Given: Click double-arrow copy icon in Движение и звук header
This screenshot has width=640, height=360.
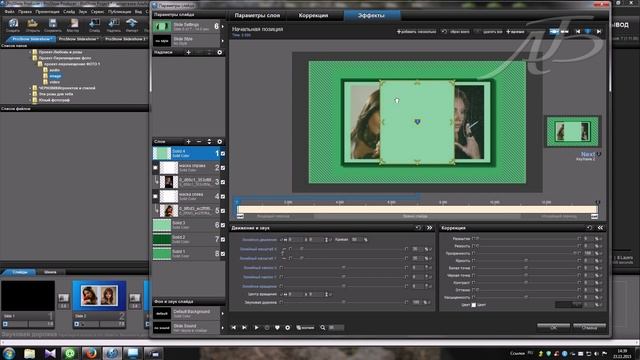Looking at the screenshot, I should pyautogui.click(x=429, y=228).
